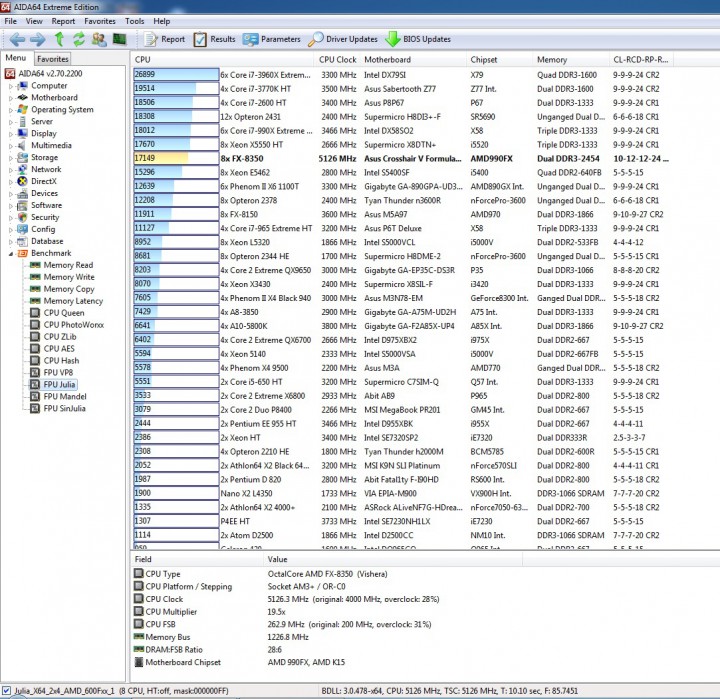Select the FPU VP8 benchmark

(x=58, y=372)
